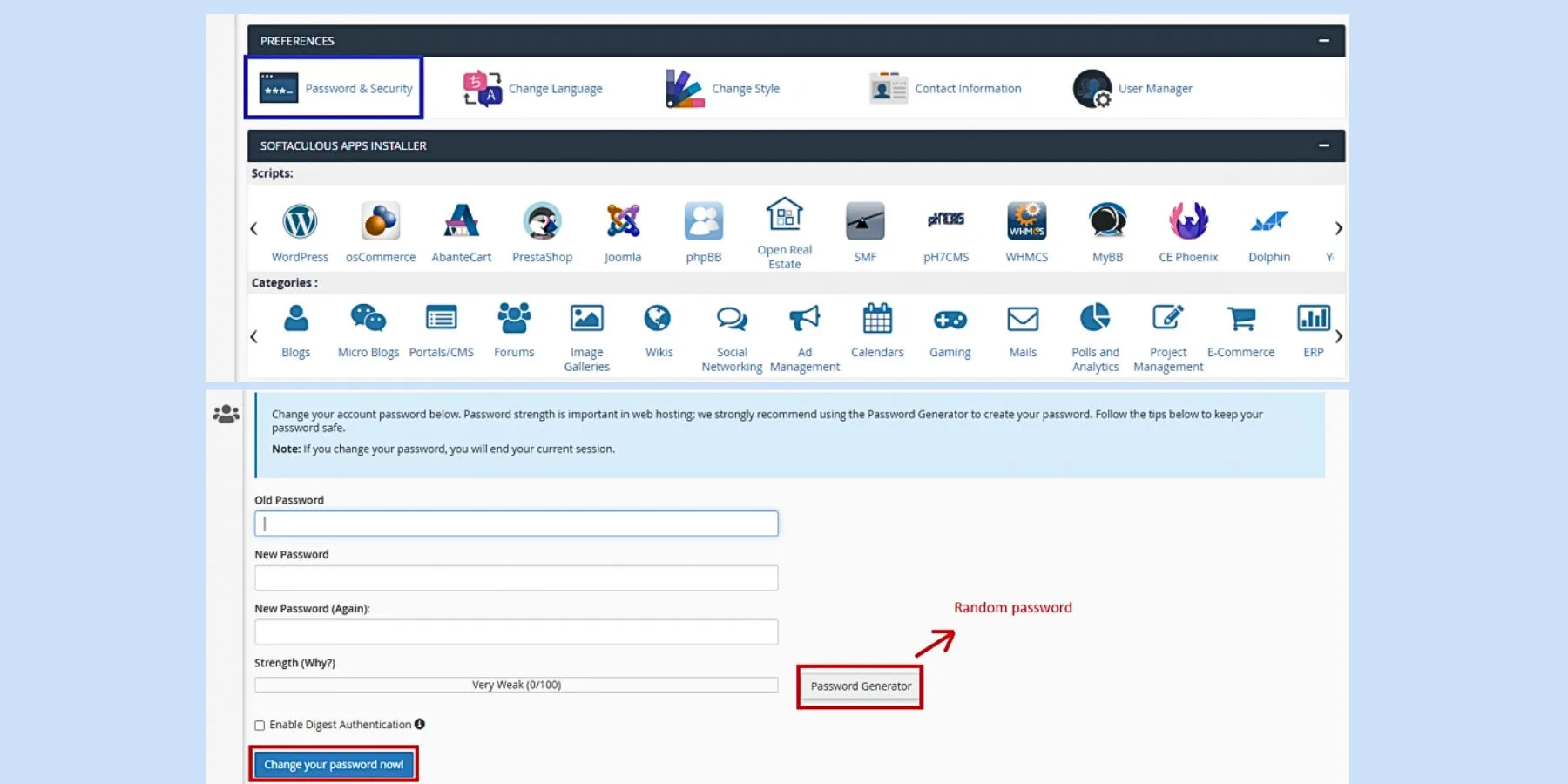Collapse the Preferences panel
This screenshot has width=1568, height=784.
(x=1323, y=40)
